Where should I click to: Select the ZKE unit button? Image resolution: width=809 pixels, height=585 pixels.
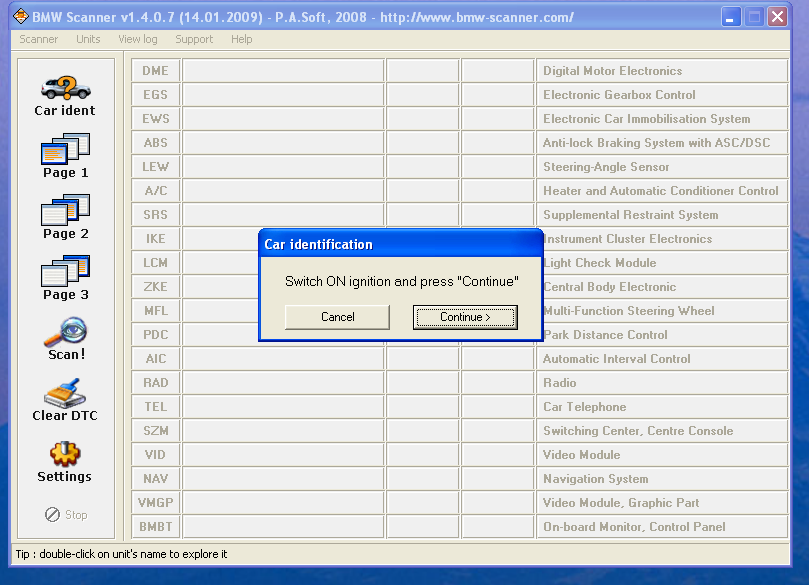pyautogui.click(x=155, y=286)
